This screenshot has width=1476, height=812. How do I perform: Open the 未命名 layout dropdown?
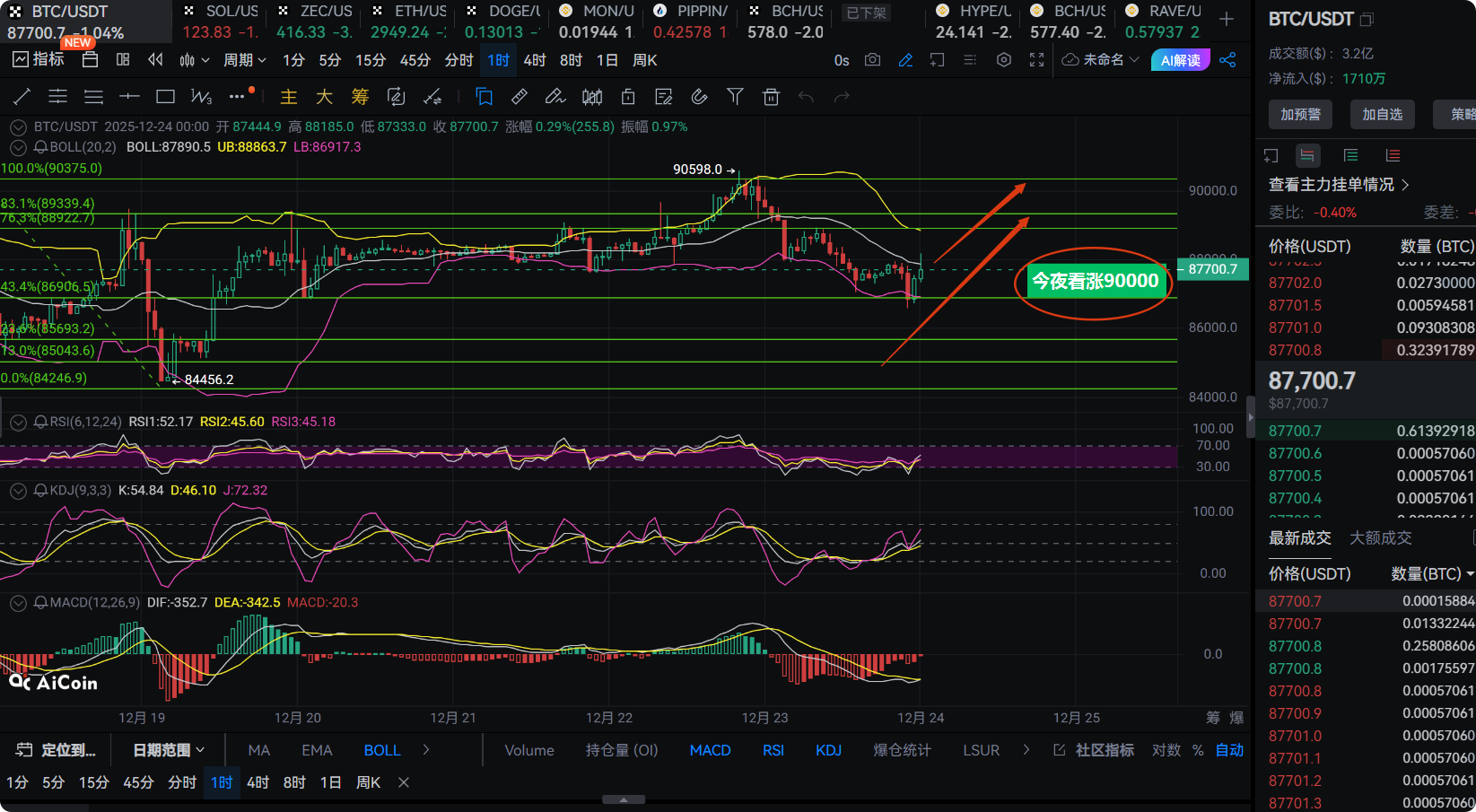[x=1101, y=60]
